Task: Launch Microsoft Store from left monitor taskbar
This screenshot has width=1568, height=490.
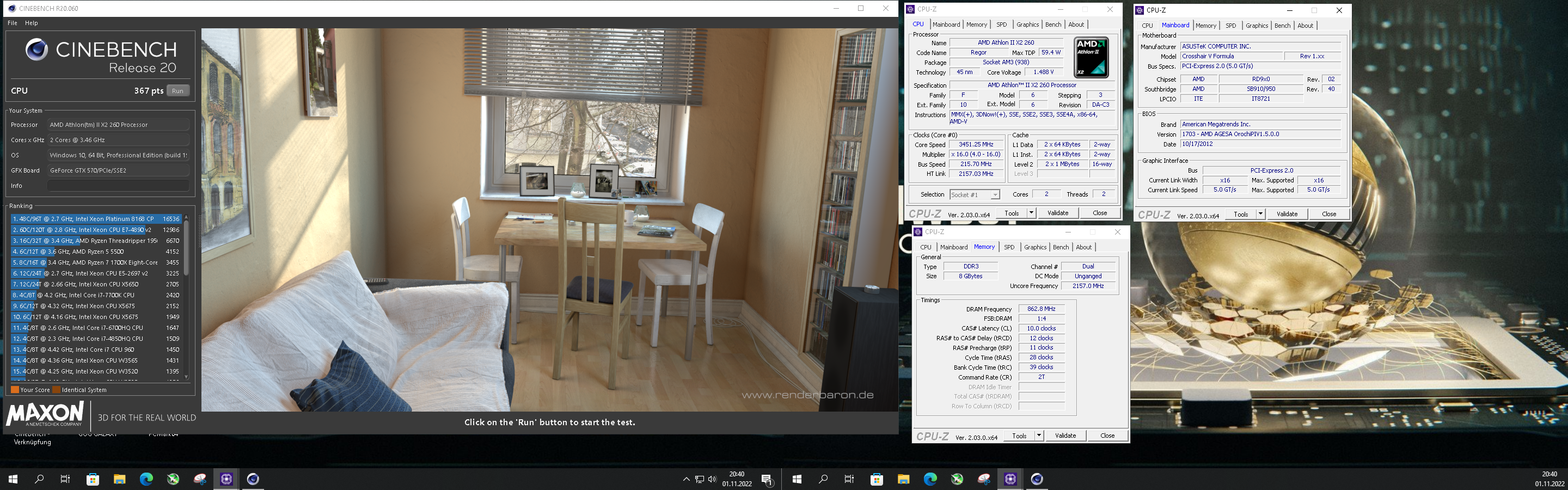Action: pyautogui.click(x=93, y=479)
